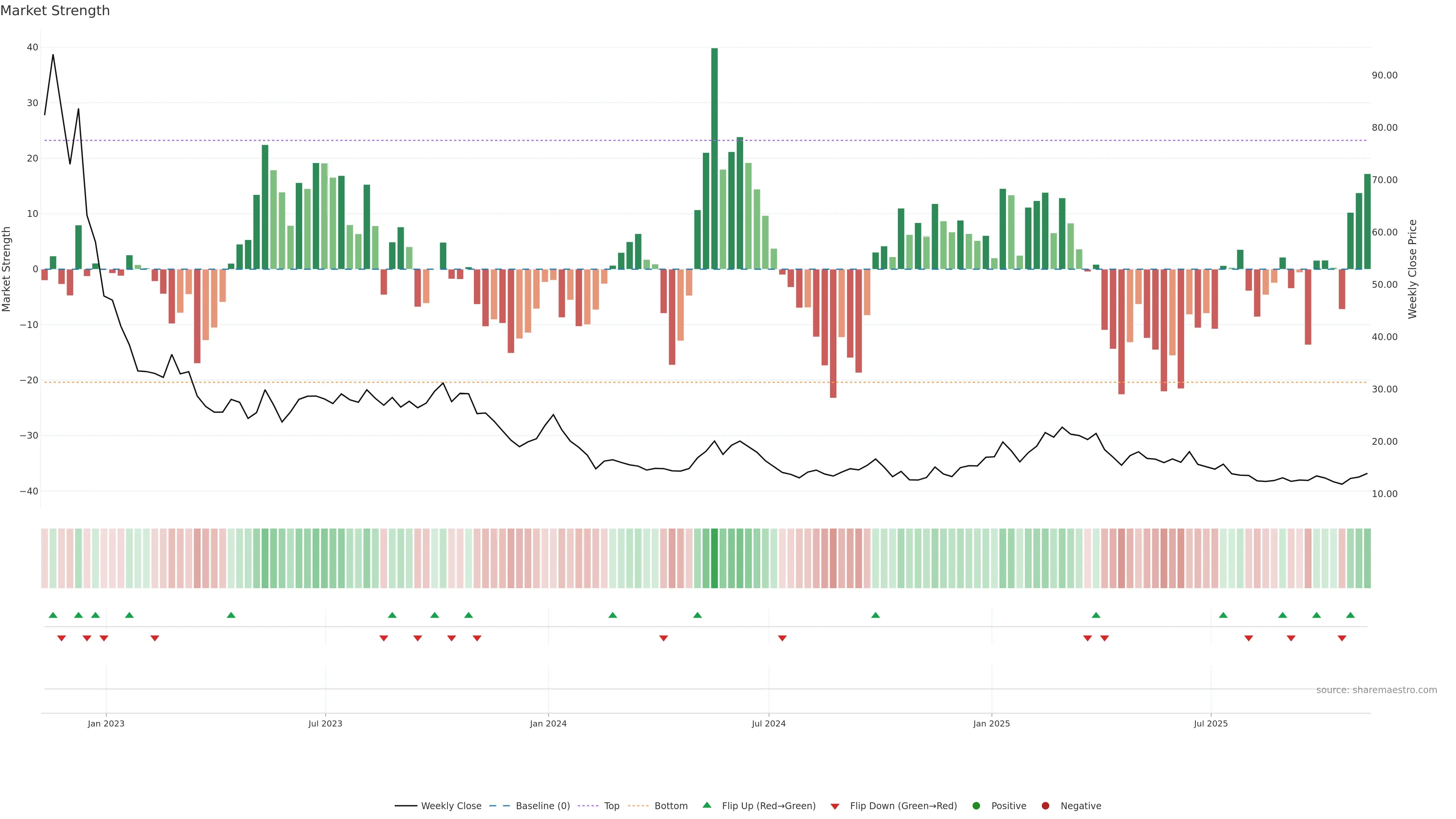Viewport: 1456px width, 819px height.
Task: Click the darkest green heatmap strip cell
Action: tap(714, 558)
